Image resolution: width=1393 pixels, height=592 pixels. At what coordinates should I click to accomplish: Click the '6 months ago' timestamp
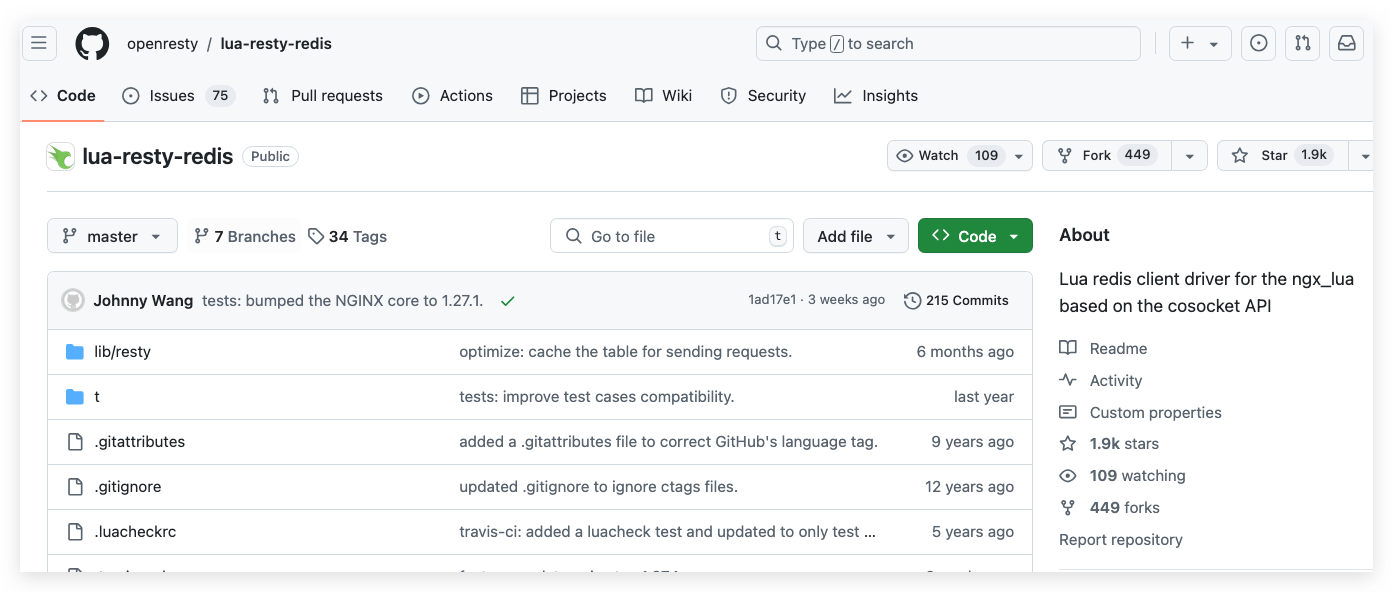[965, 352]
